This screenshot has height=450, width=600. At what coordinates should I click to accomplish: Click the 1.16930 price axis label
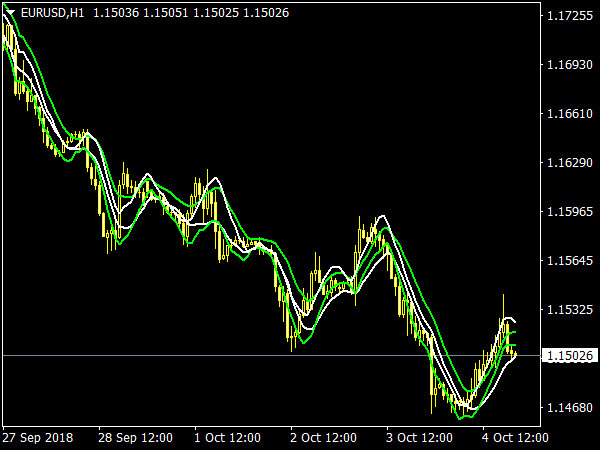(x=570, y=65)
